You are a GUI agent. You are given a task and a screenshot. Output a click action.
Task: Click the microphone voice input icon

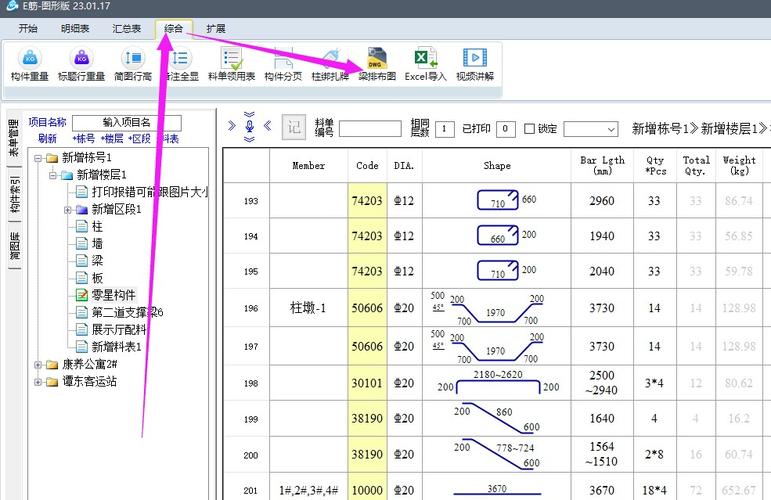pyautogui.click(x=249, y=127)
